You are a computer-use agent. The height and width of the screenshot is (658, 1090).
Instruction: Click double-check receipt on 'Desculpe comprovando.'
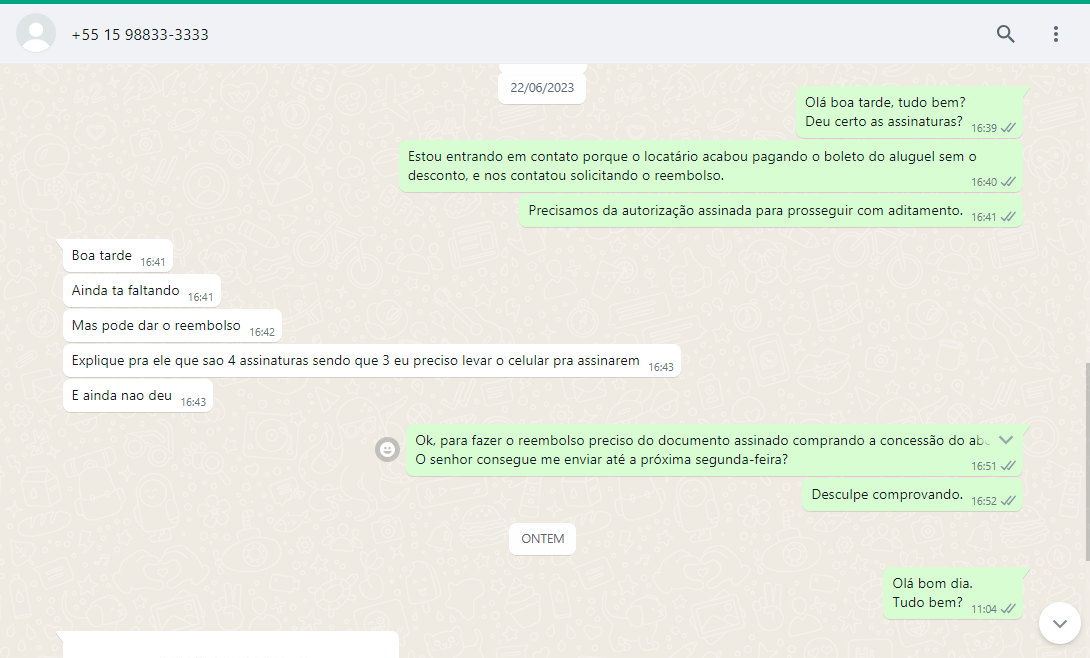[1008, 500]
